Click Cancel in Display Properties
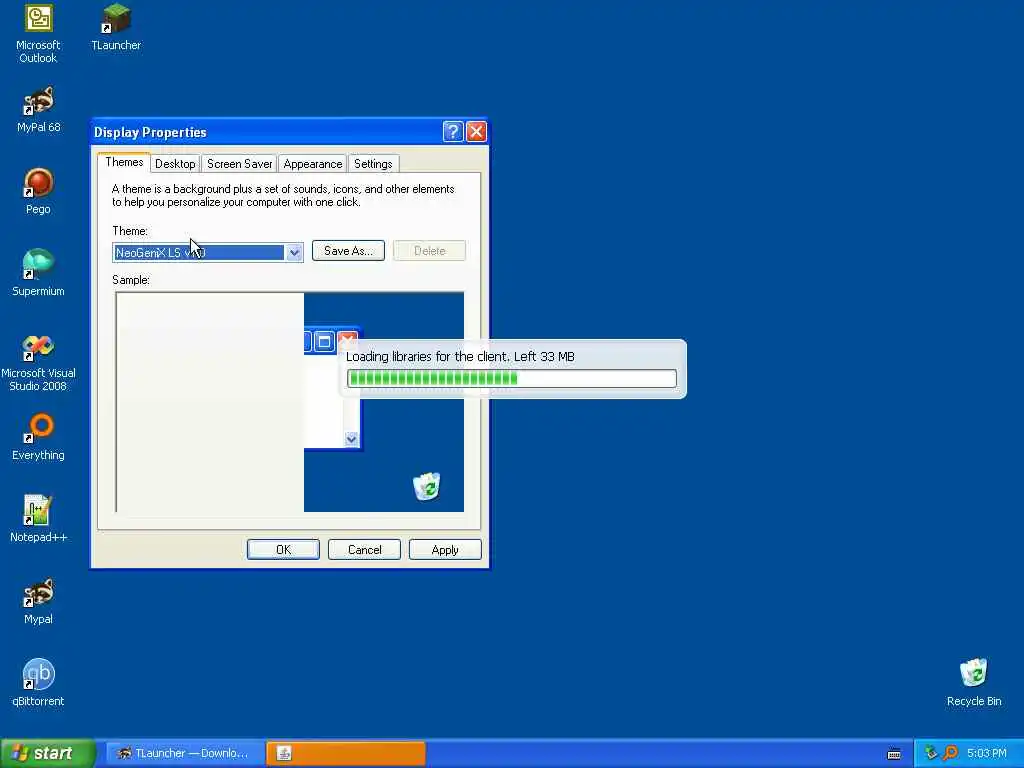Viewport: 1024px width, 768px height. click(x=364, y=550)
